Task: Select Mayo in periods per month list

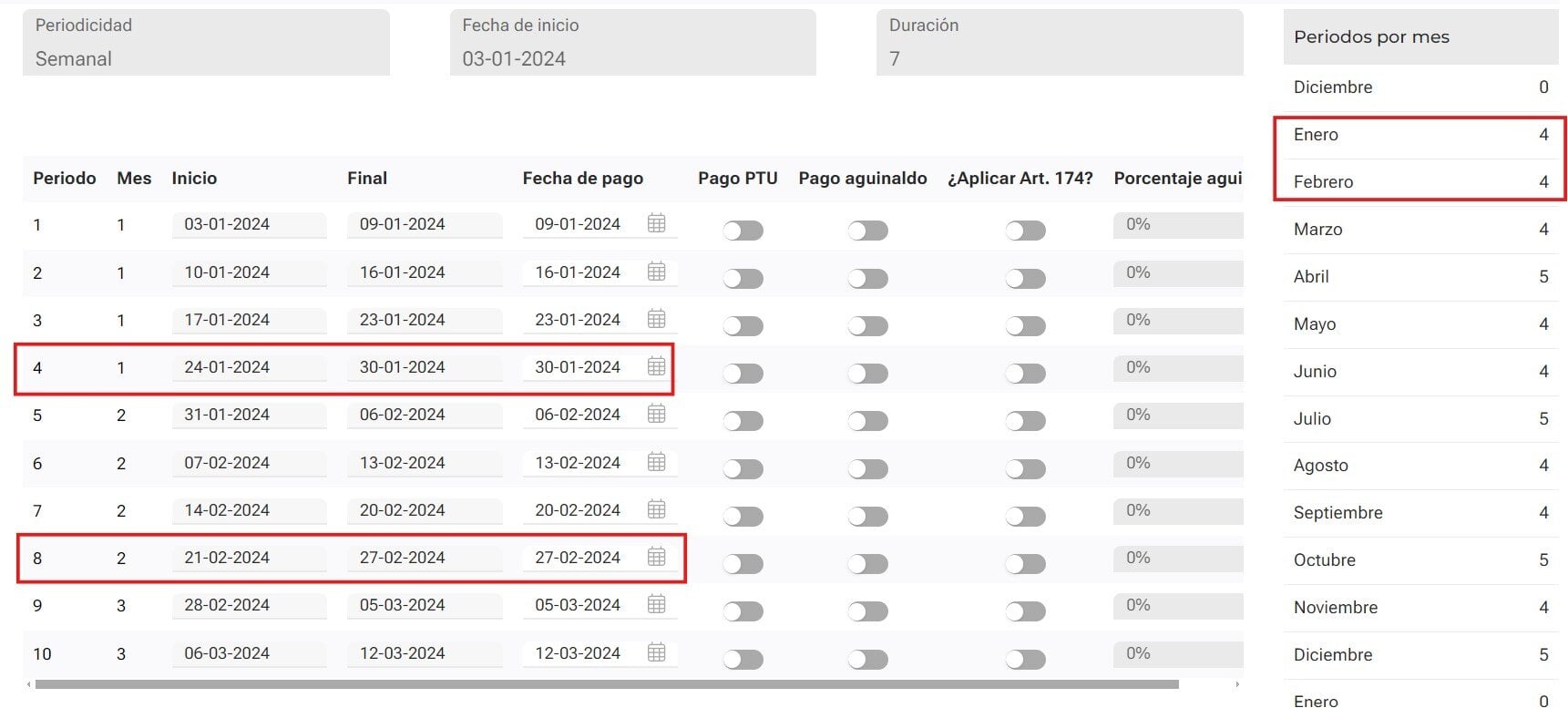Action: tap(1420, 324)
